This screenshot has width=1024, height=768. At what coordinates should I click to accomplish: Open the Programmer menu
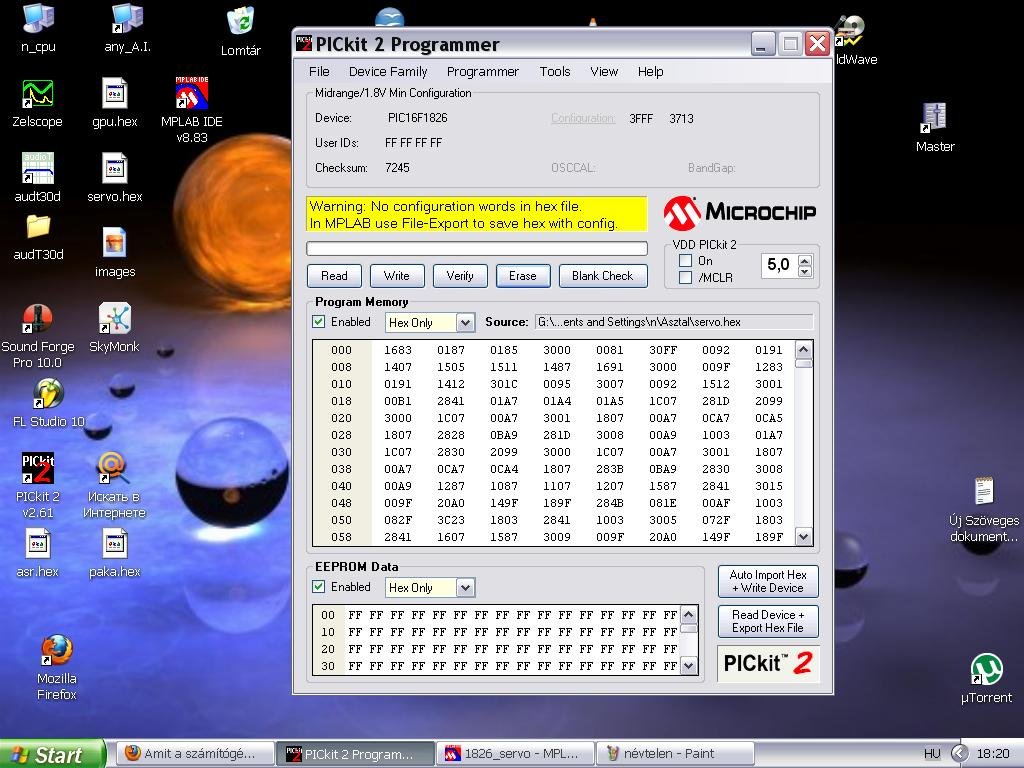tap(483, 72)
